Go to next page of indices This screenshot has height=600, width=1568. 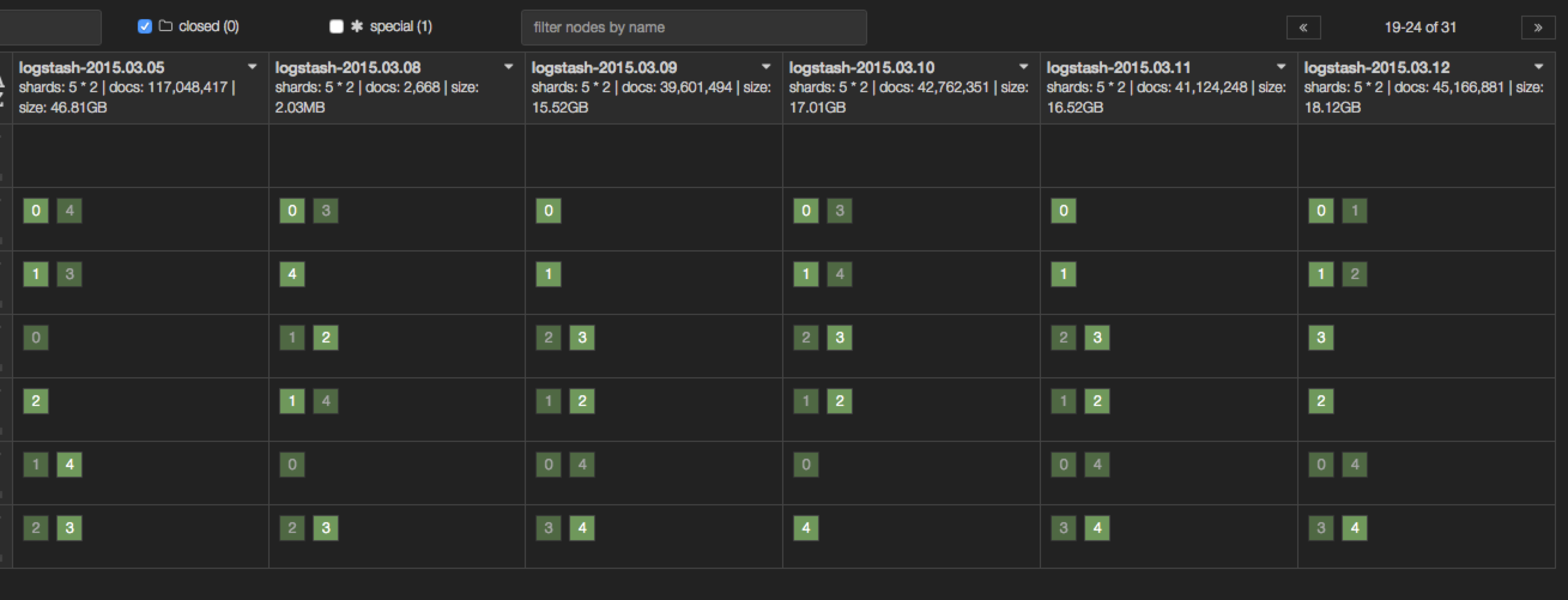(x=1537, y=28)
